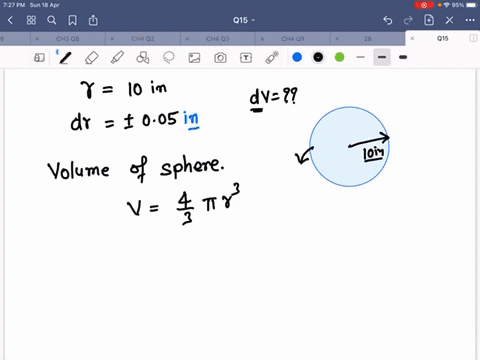Toggle split view at tab bar end
480x360 pixels.
tap(473, 38)
